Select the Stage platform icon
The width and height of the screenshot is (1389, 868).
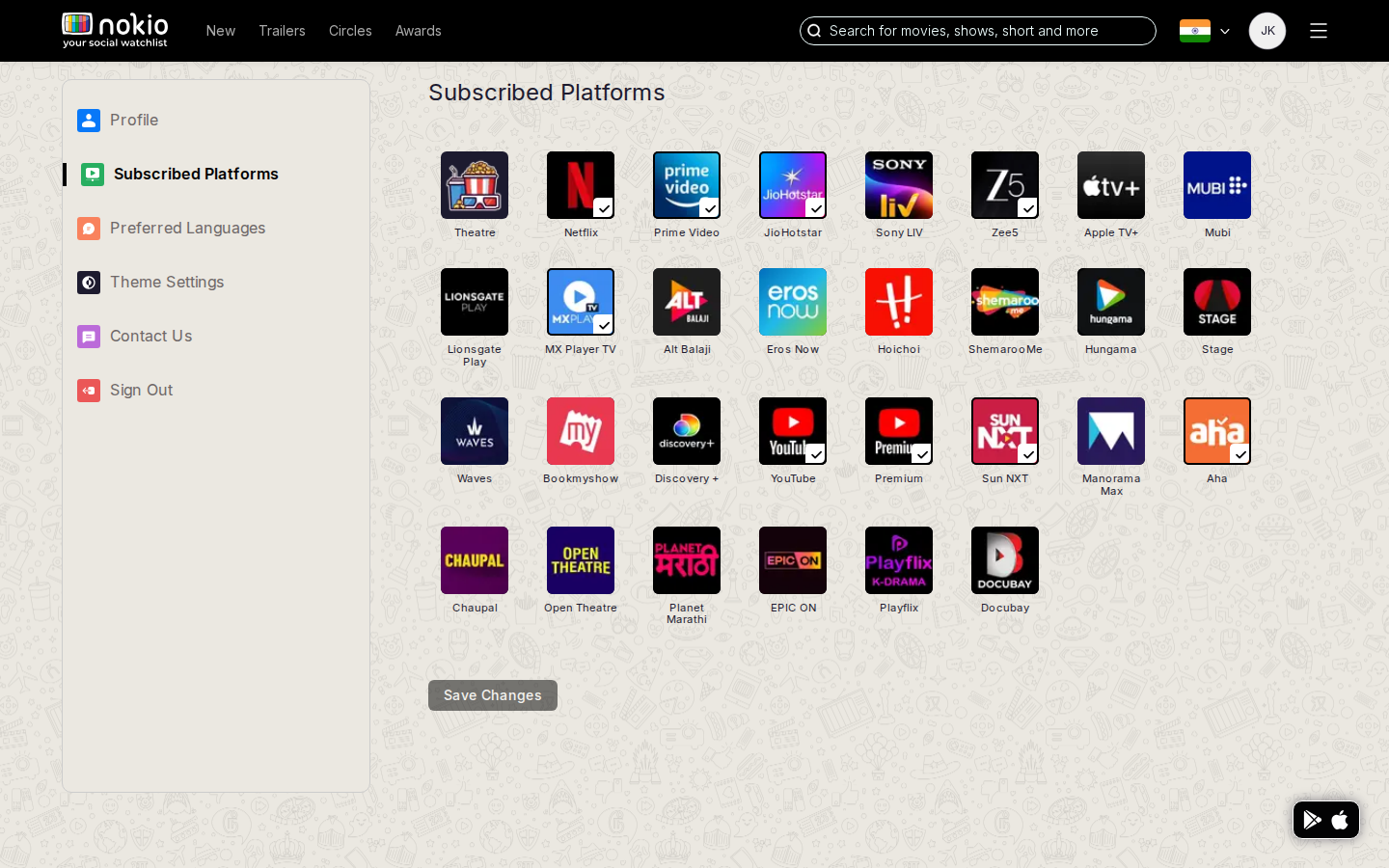coord(1217,302)
